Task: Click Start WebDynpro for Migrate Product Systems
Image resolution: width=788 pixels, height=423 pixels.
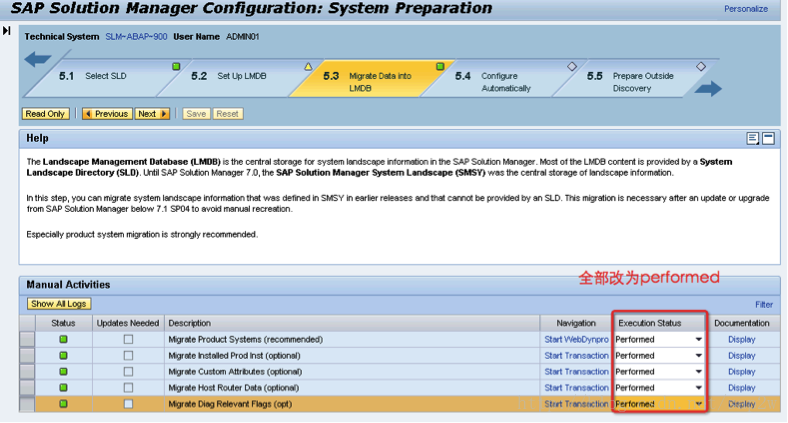Action: point(576,340)
